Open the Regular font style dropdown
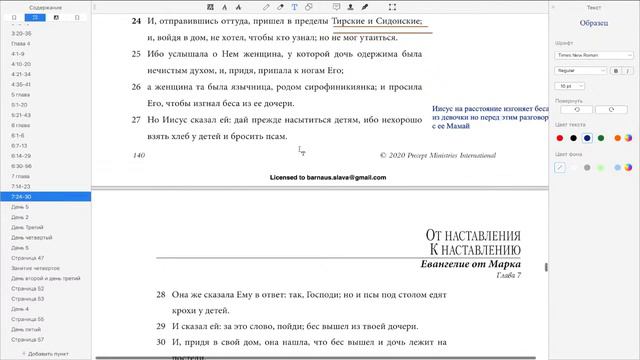640x360 pixels. click(x=580, y=71)
